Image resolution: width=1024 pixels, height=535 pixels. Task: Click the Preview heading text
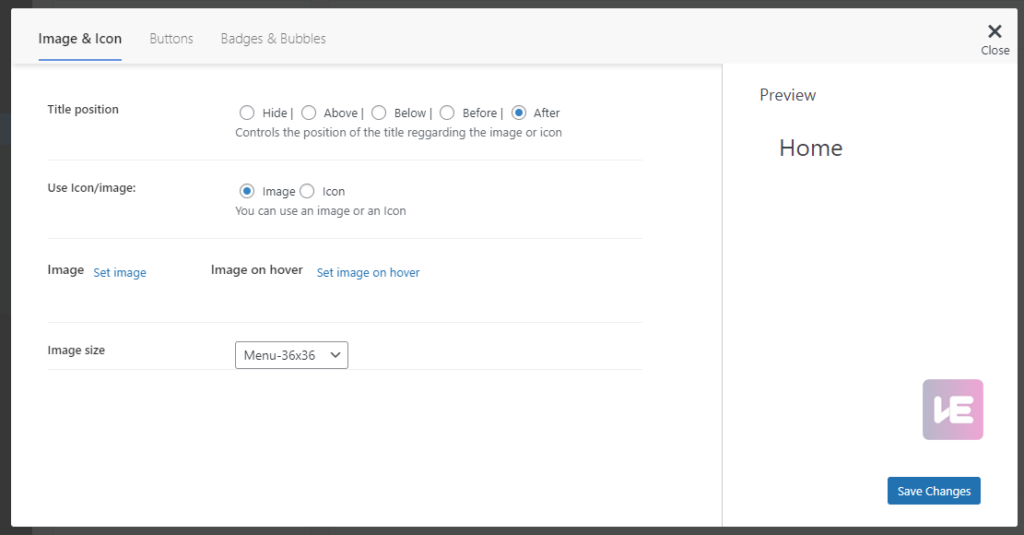788,95
